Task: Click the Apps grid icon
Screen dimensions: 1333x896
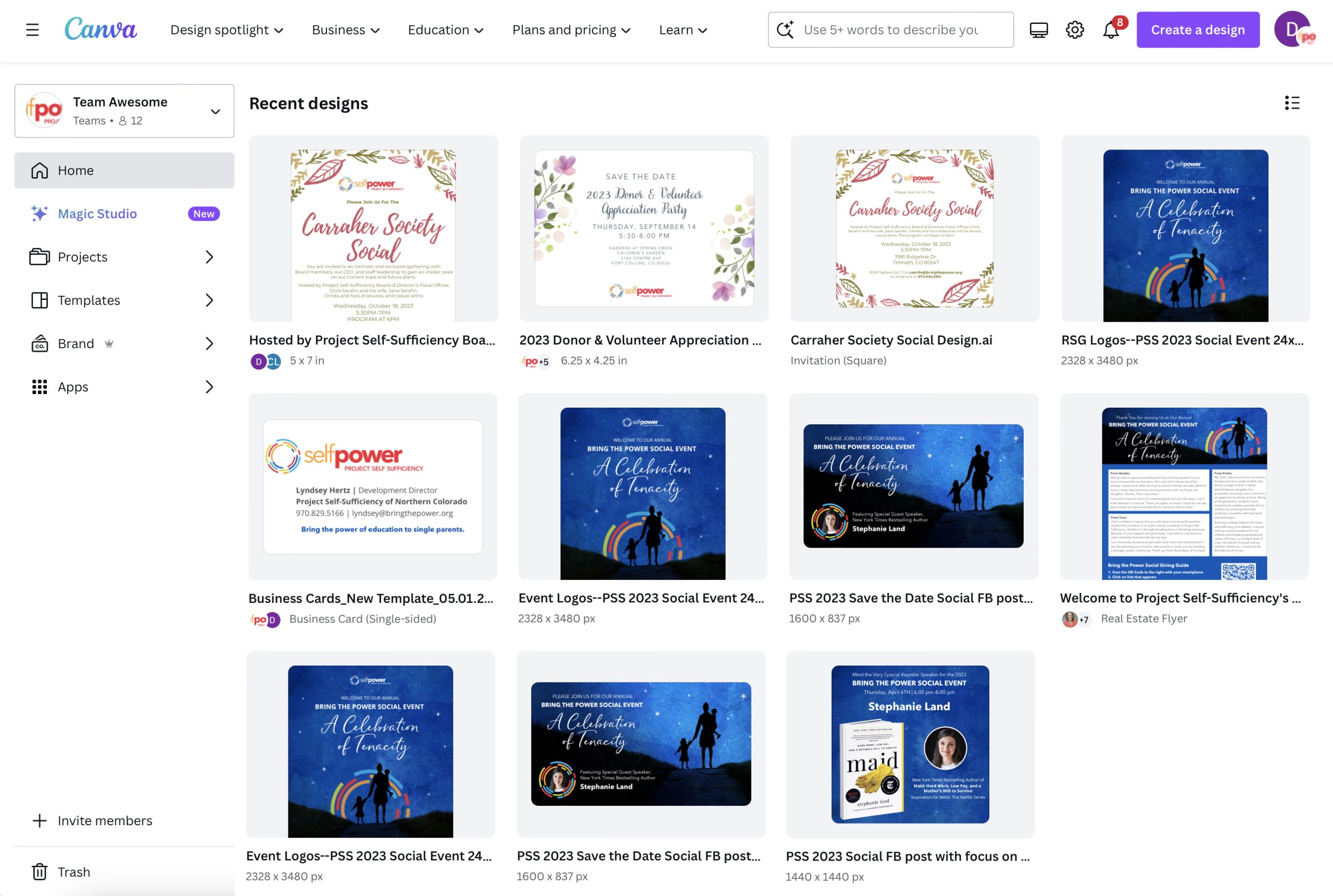Action: pos(40,387)
